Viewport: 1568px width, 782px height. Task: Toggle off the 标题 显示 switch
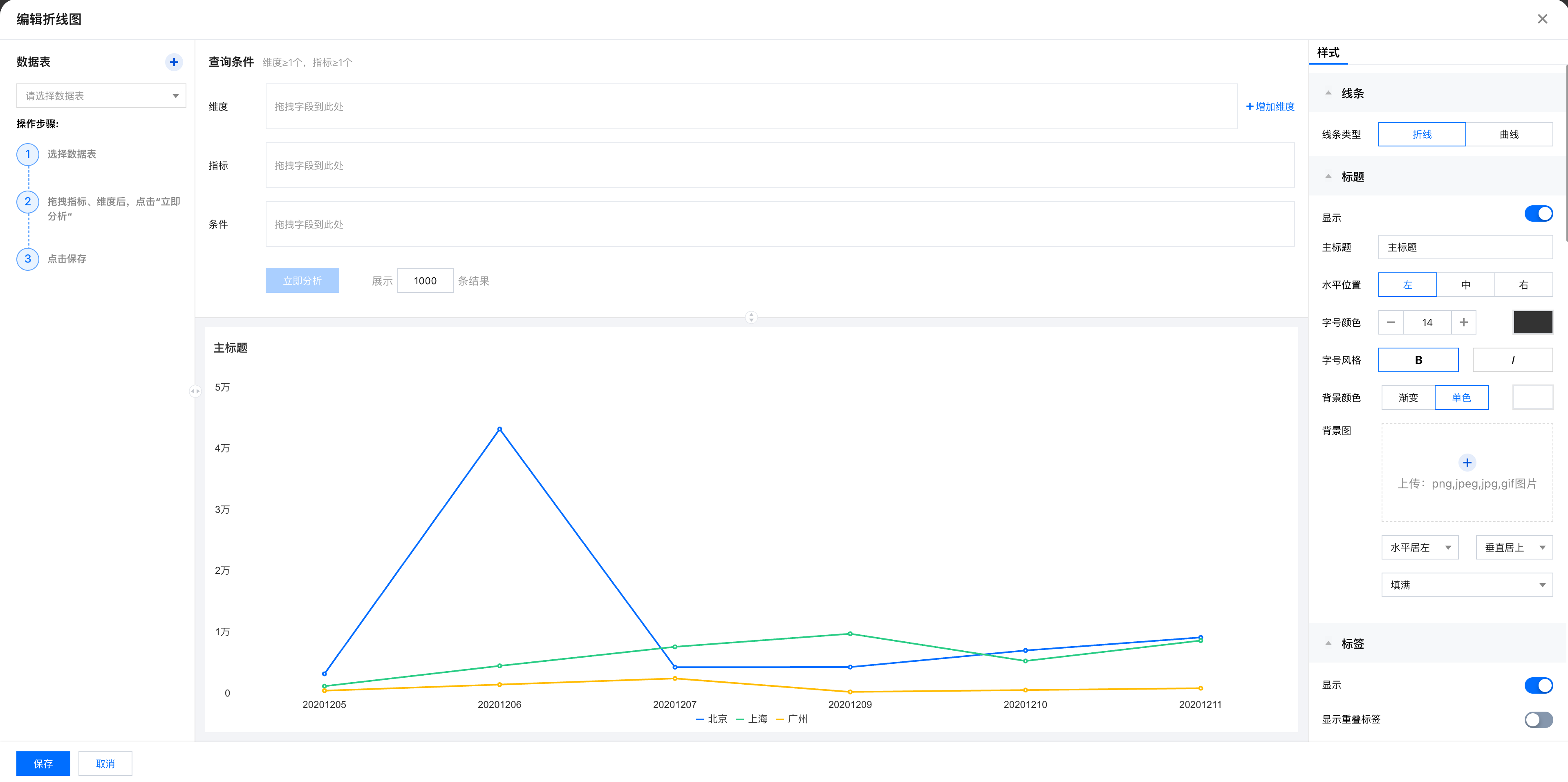(x=1538, y=214)
